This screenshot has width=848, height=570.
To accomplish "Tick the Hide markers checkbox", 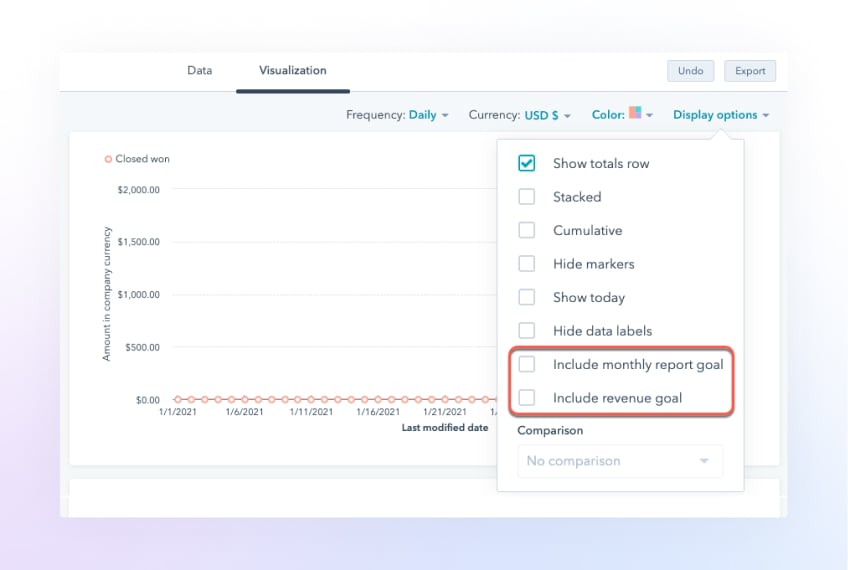I will coord(527,264).
